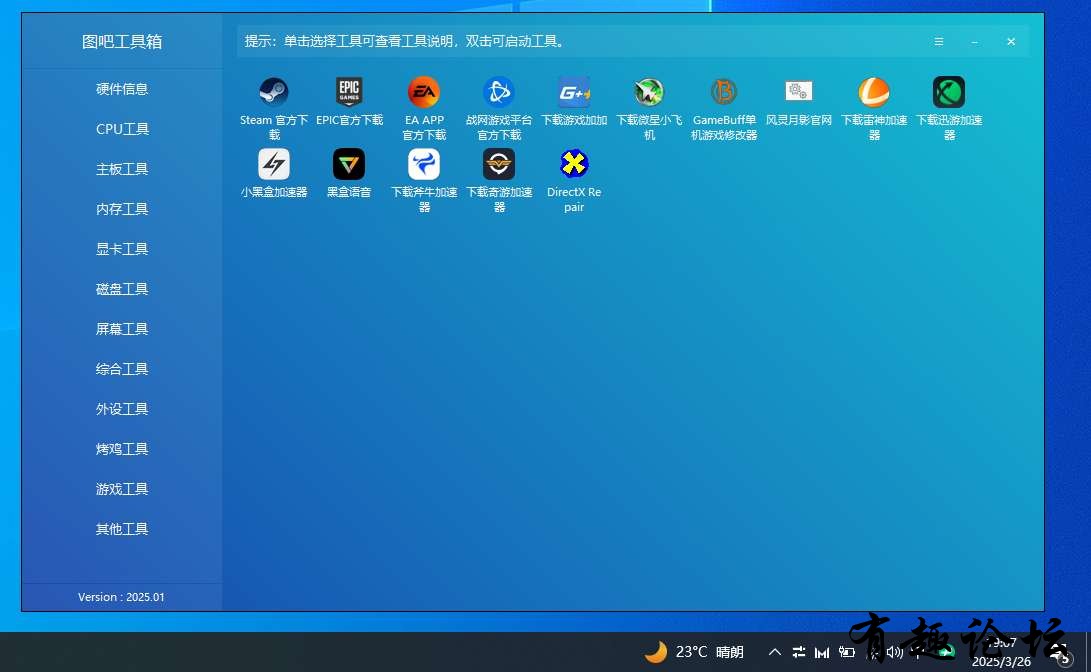Select the 战网游戏平台 Battle.net icon
This screenshot has width=1091, height=672.
click(499, 91)
